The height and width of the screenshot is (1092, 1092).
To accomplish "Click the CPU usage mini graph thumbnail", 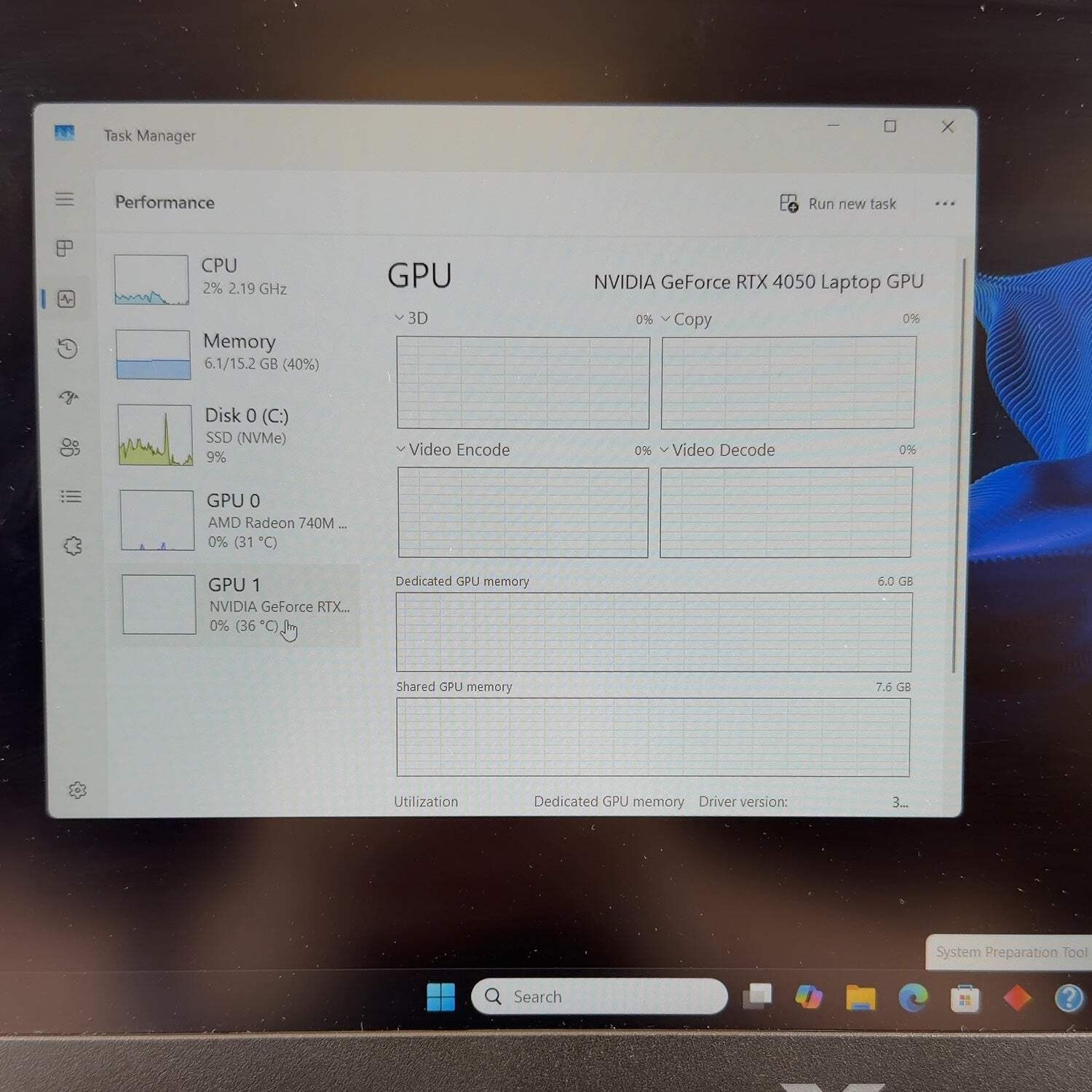I will coord(151,280).
